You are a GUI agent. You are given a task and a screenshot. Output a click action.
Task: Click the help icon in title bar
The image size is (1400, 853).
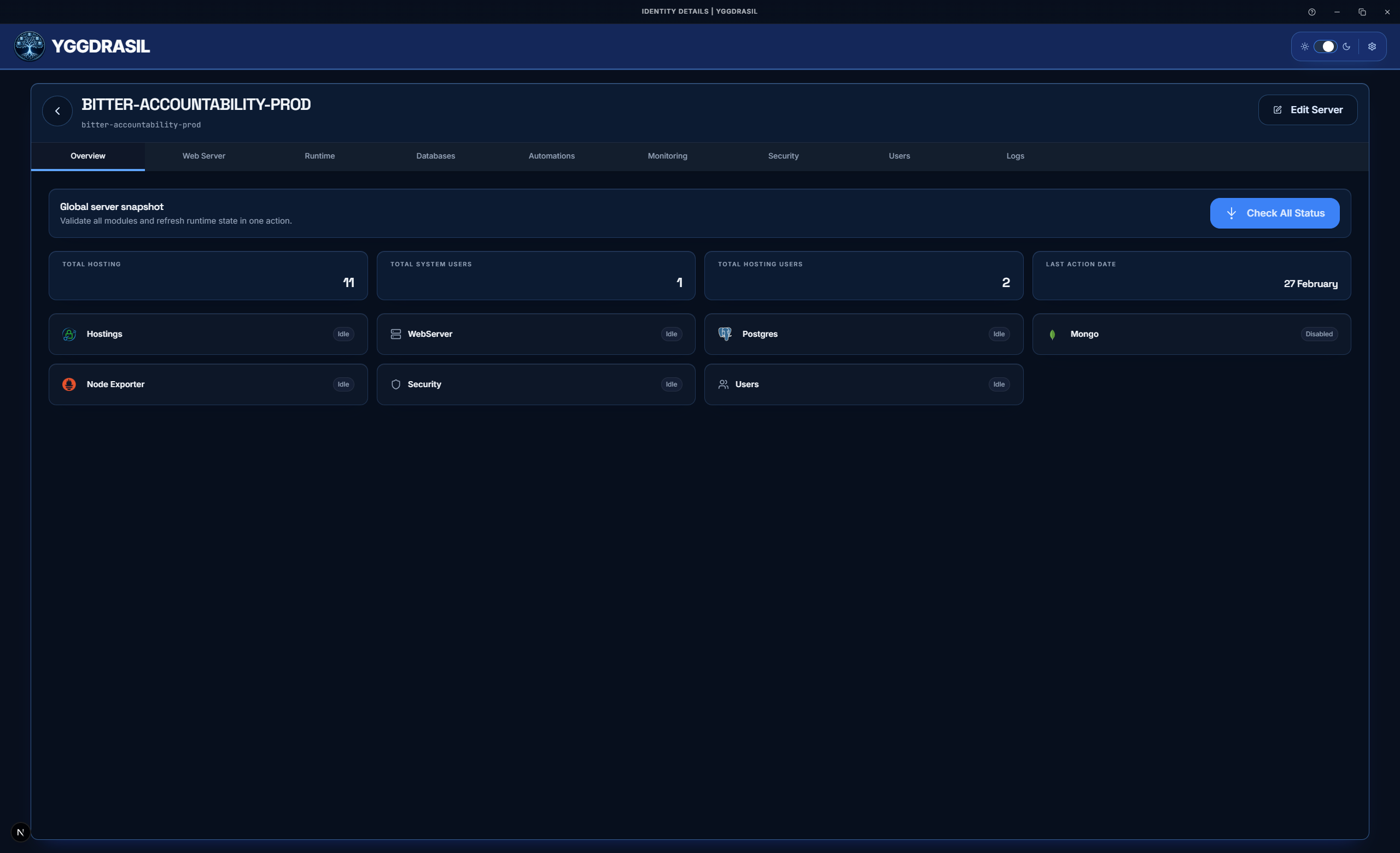(1312, 11)
